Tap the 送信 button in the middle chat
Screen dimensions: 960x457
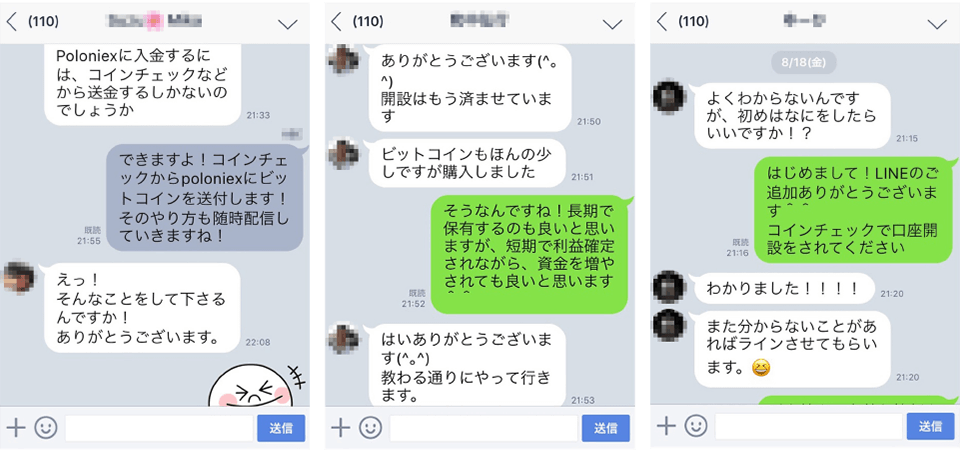coord(606,428)
